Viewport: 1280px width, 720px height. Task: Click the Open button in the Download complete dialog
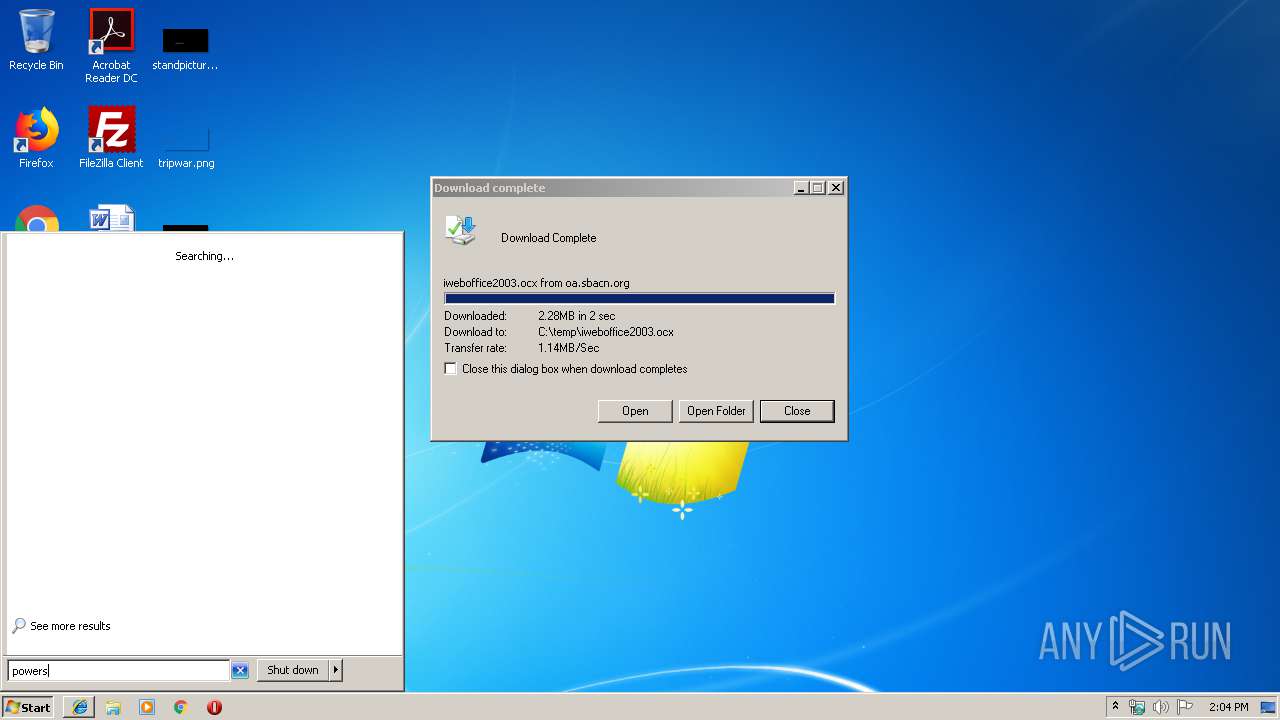coord(635,411)
